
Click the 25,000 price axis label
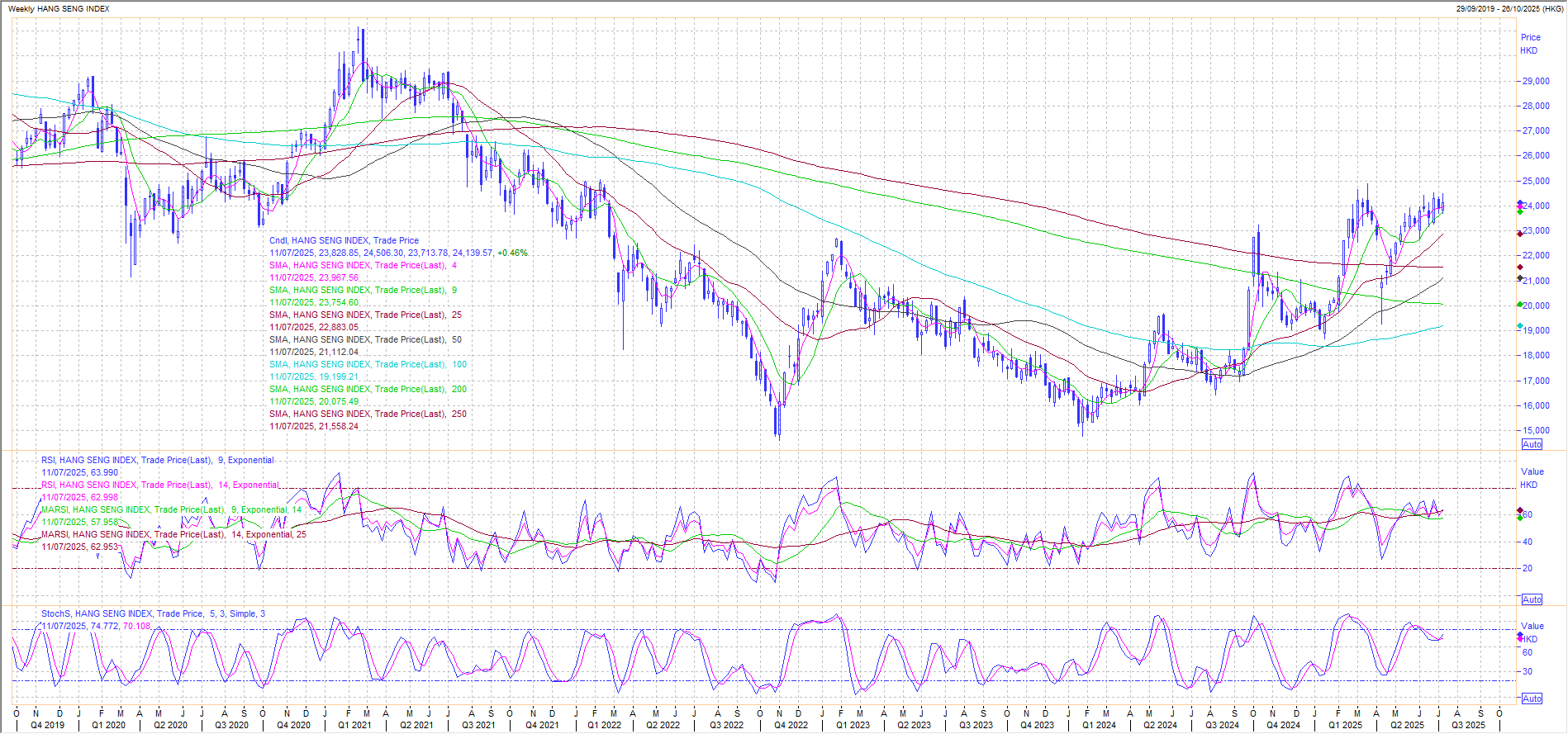(1537, 181)
